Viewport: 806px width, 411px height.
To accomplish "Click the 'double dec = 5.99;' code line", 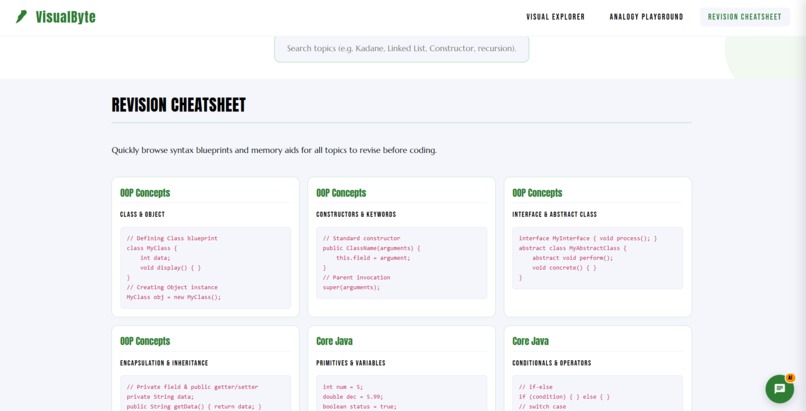I will pyautogui.click(x=353, y=397).
